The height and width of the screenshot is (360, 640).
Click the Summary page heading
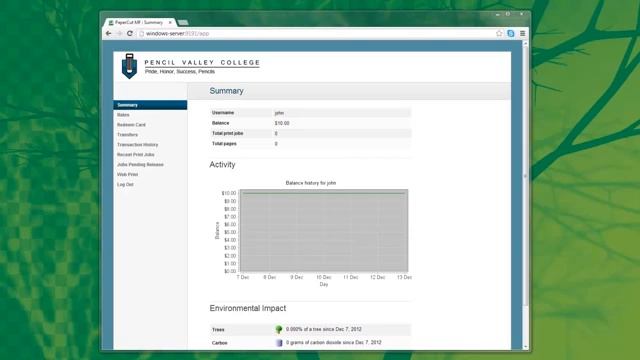[x=227, y=91]
